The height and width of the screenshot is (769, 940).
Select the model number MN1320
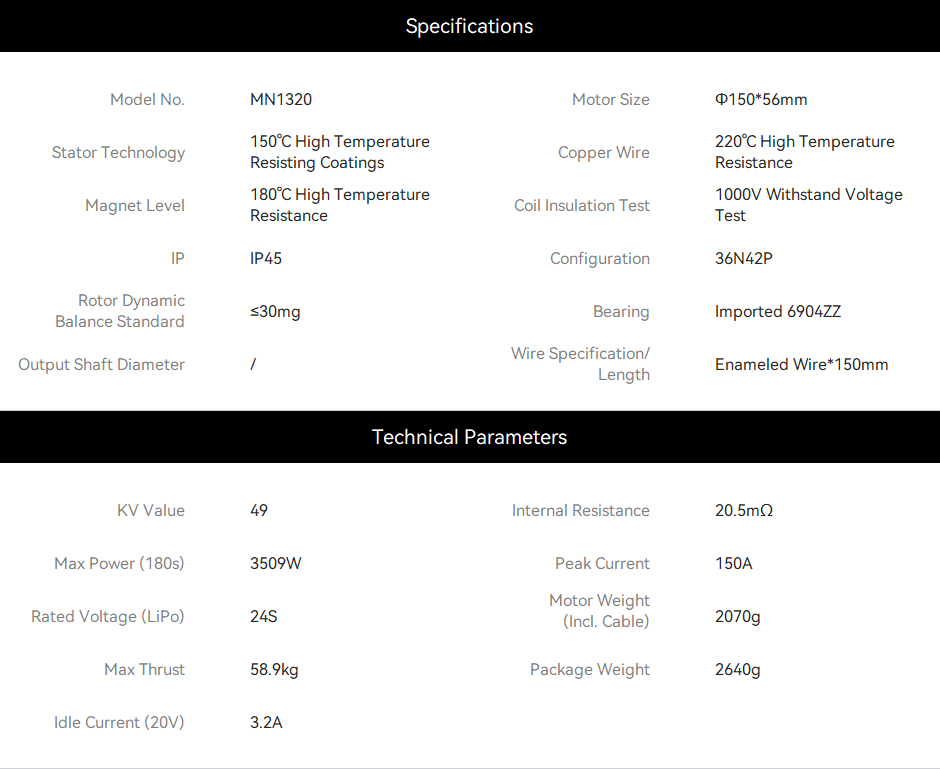[281, 99]
